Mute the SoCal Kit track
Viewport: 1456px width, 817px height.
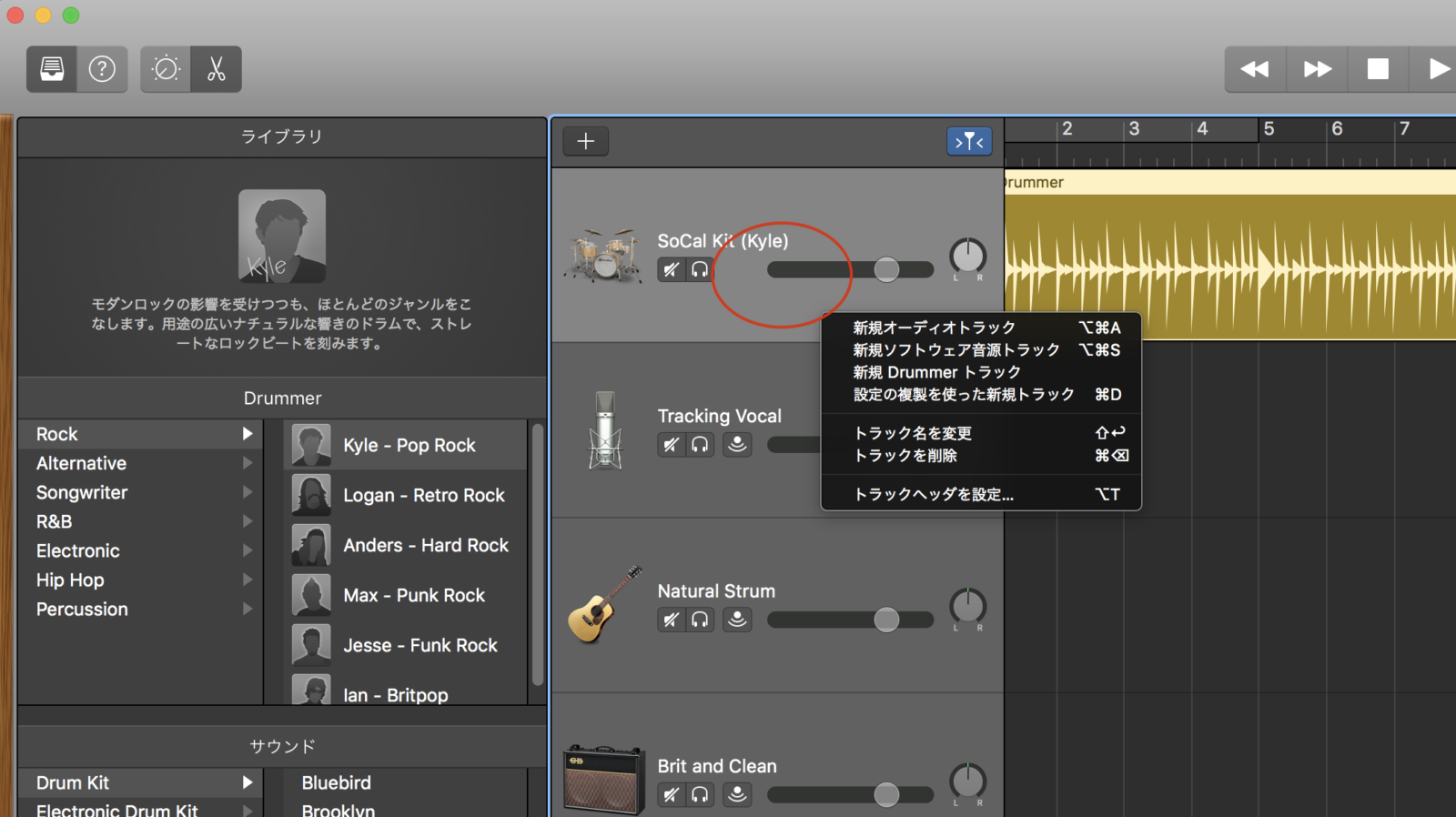pos(672,269)
